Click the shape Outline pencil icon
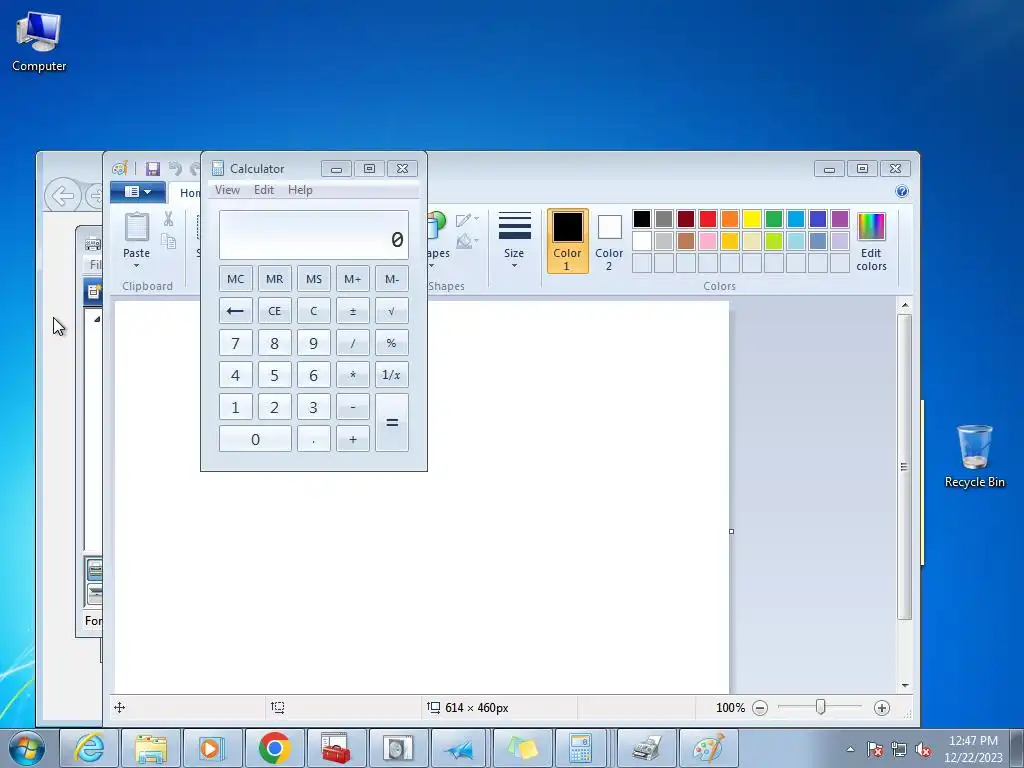 click(x=464, y=220)
